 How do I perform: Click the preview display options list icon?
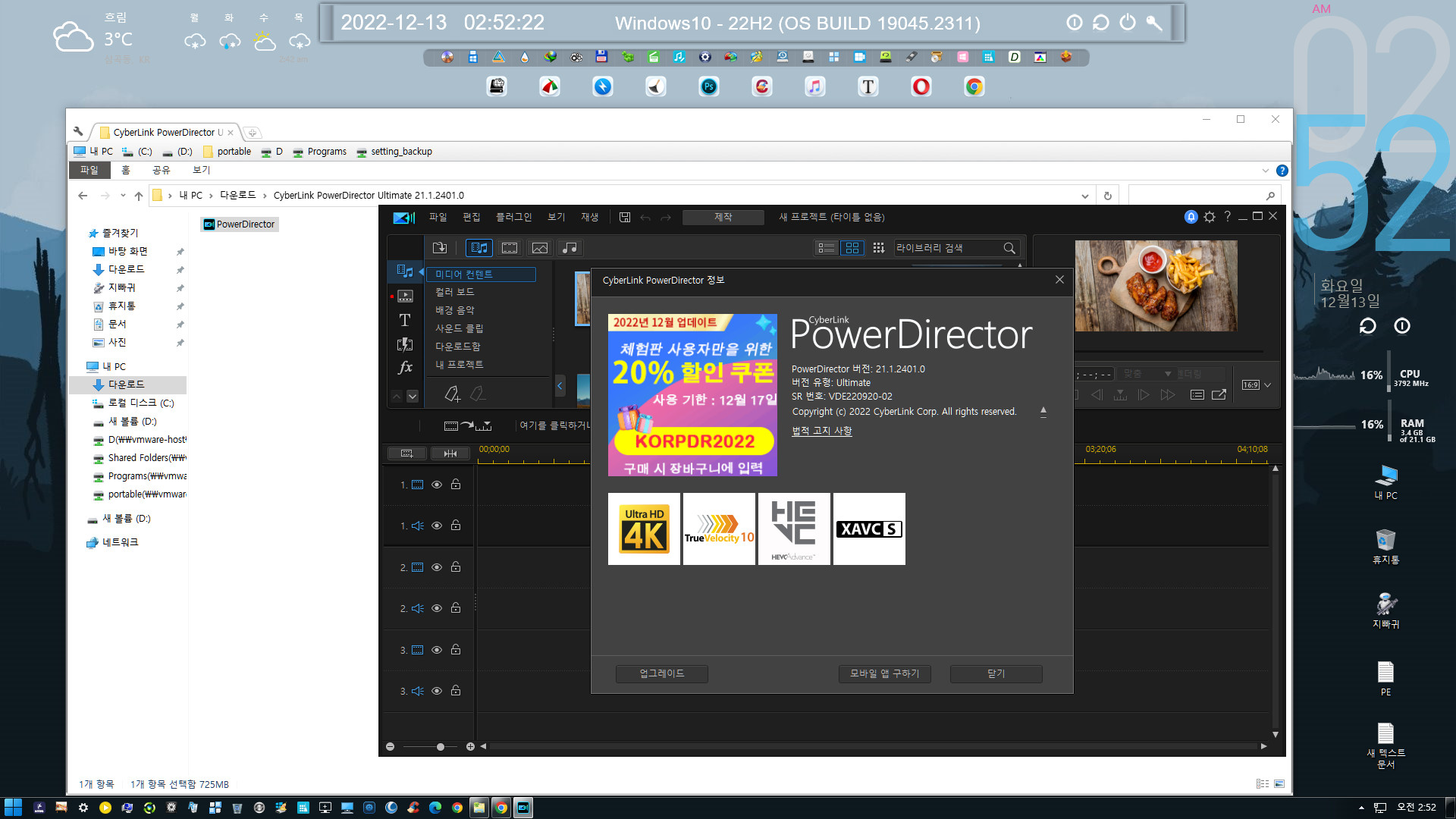(1197, 394)
